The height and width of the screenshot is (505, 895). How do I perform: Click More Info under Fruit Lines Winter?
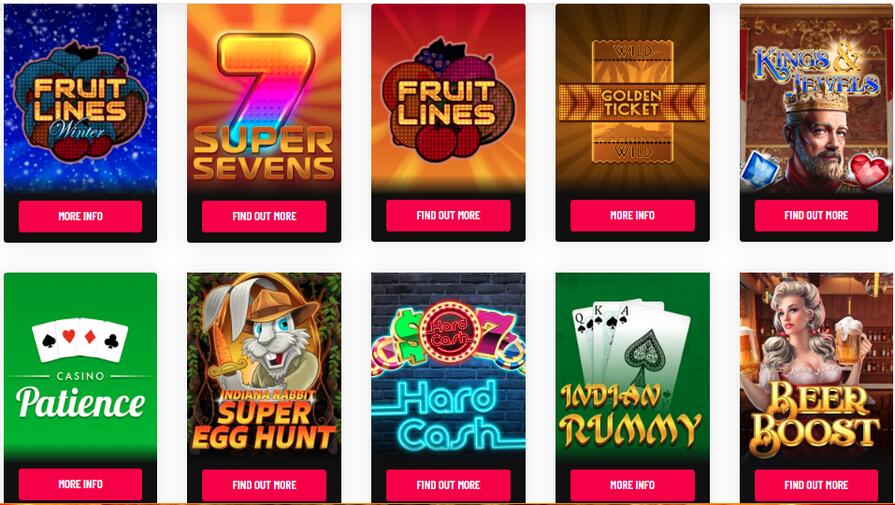80,216
